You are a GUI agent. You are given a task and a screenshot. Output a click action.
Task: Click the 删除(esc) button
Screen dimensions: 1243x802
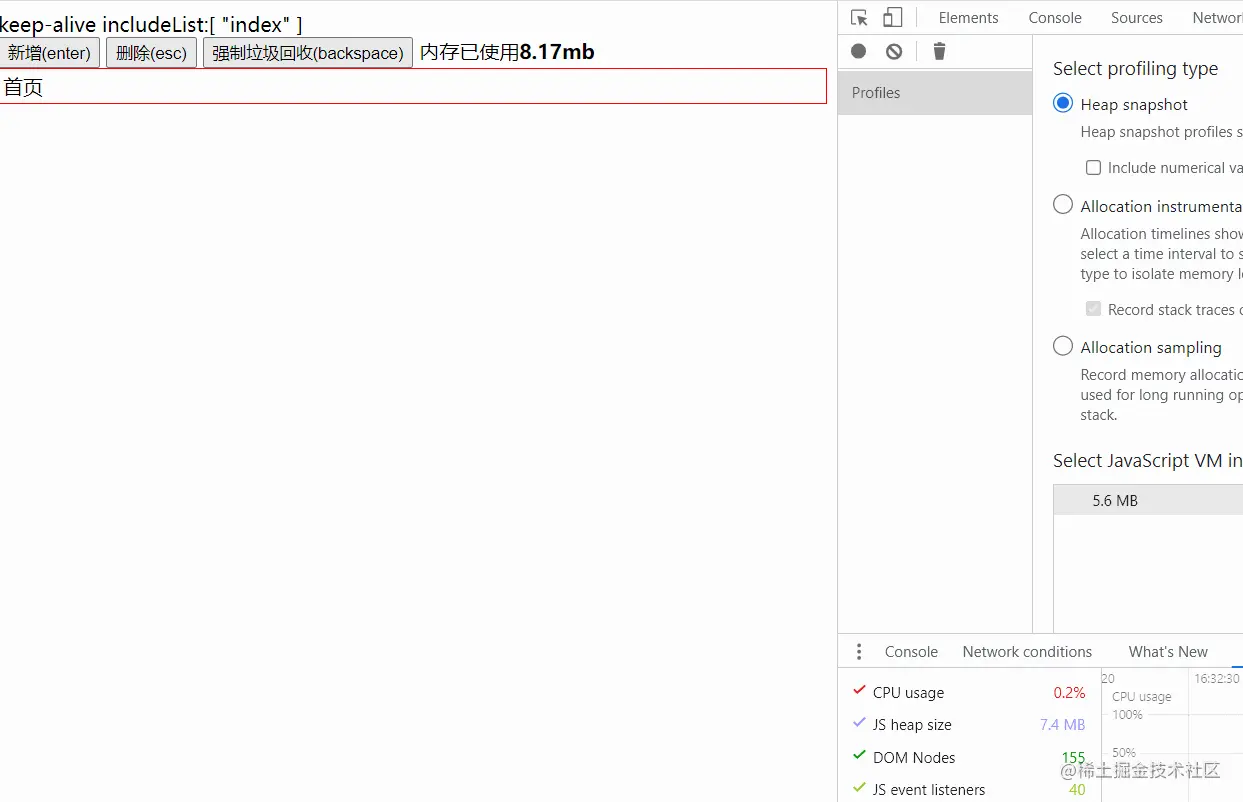(x=152, y=53)
